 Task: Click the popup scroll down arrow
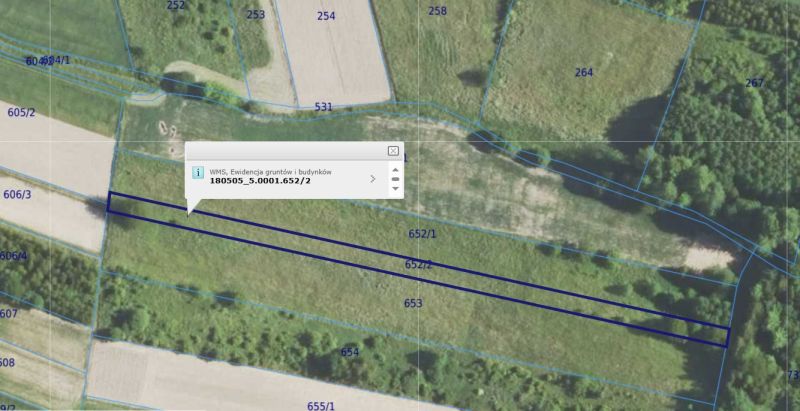point(395,188)
